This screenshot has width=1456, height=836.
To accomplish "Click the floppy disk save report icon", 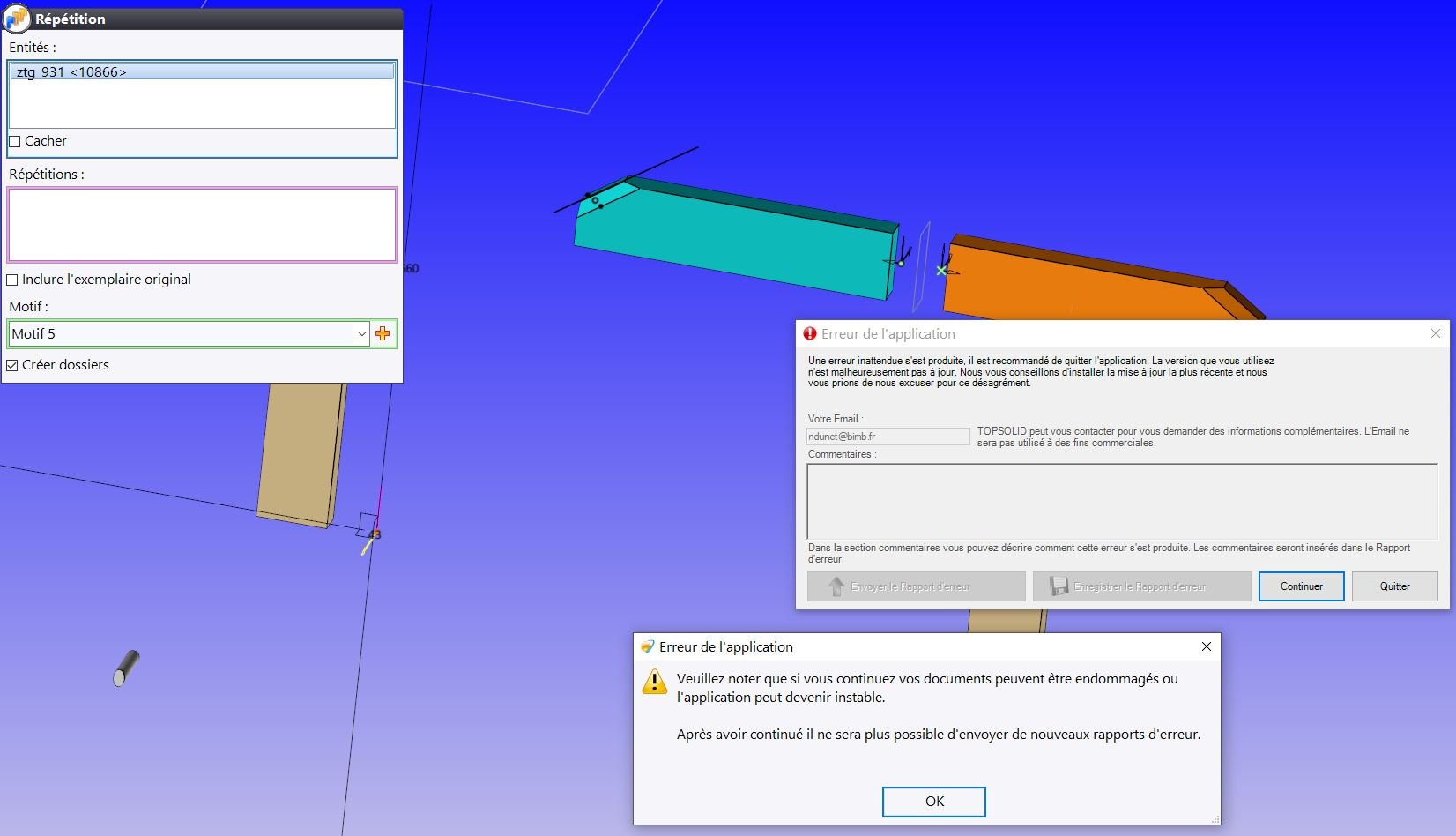I will pyautogui.click(x=1059, y=586).
